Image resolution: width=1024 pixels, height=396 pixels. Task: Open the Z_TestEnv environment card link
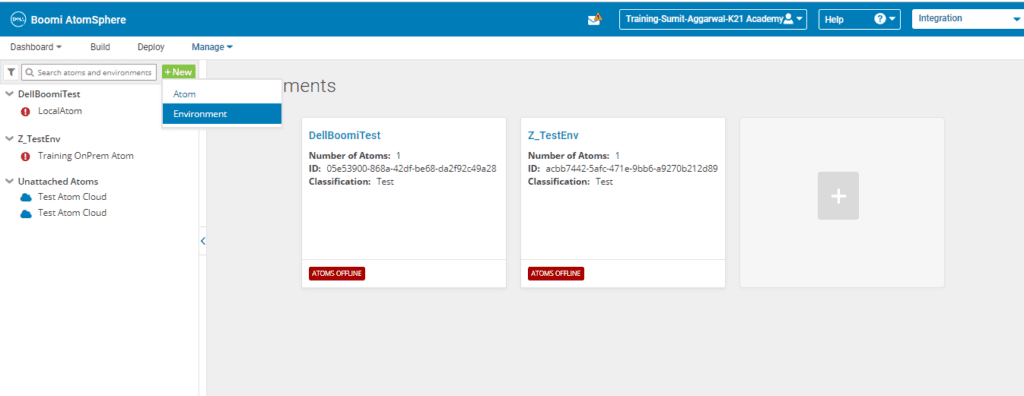pos(553,135)
